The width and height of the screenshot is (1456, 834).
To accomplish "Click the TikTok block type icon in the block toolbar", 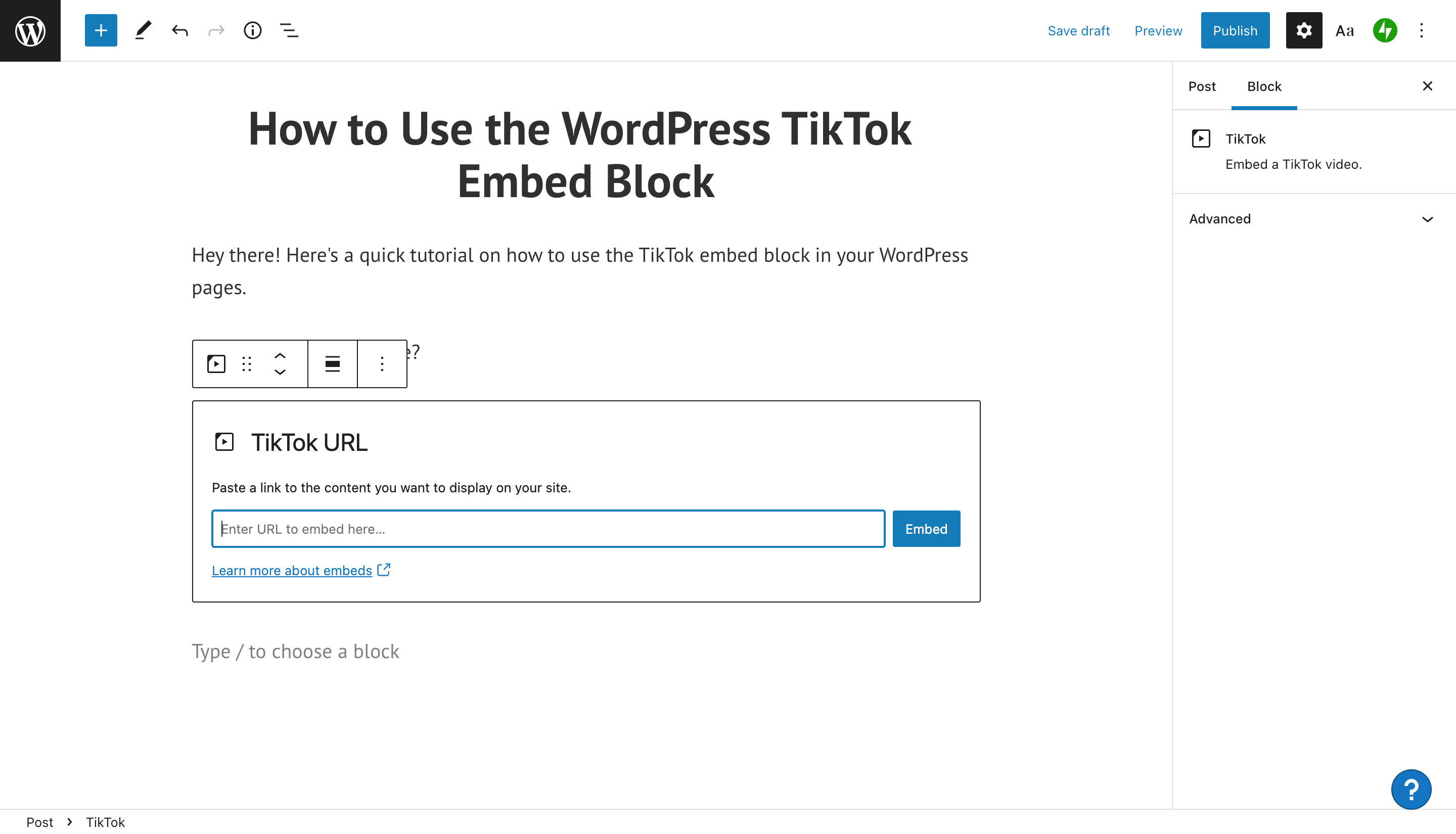I will 216,364.
